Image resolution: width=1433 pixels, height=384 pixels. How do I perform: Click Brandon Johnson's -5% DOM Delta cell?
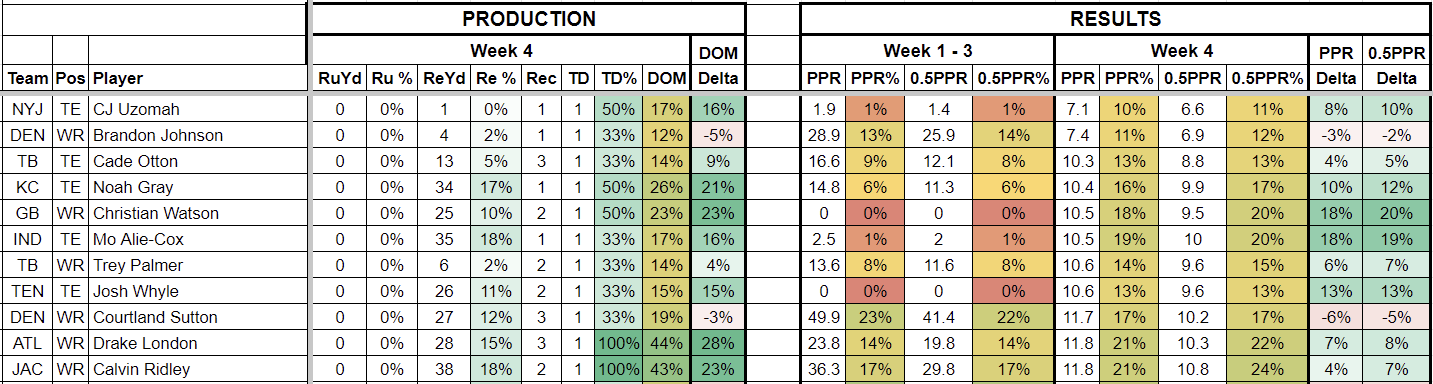pyautogui.click(x=717, y=135)
